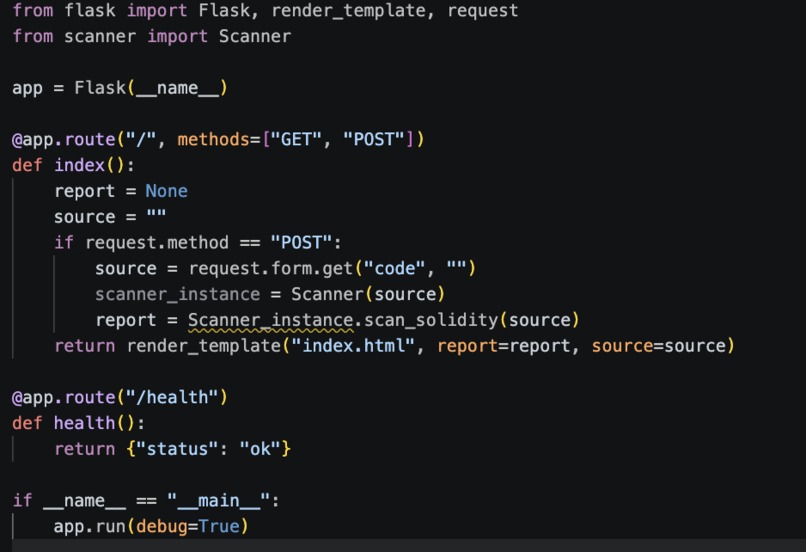Viewport: 806px width, 552px height.
Task: Click the word 'render_template' in the first import line
Action: point(349,11)
